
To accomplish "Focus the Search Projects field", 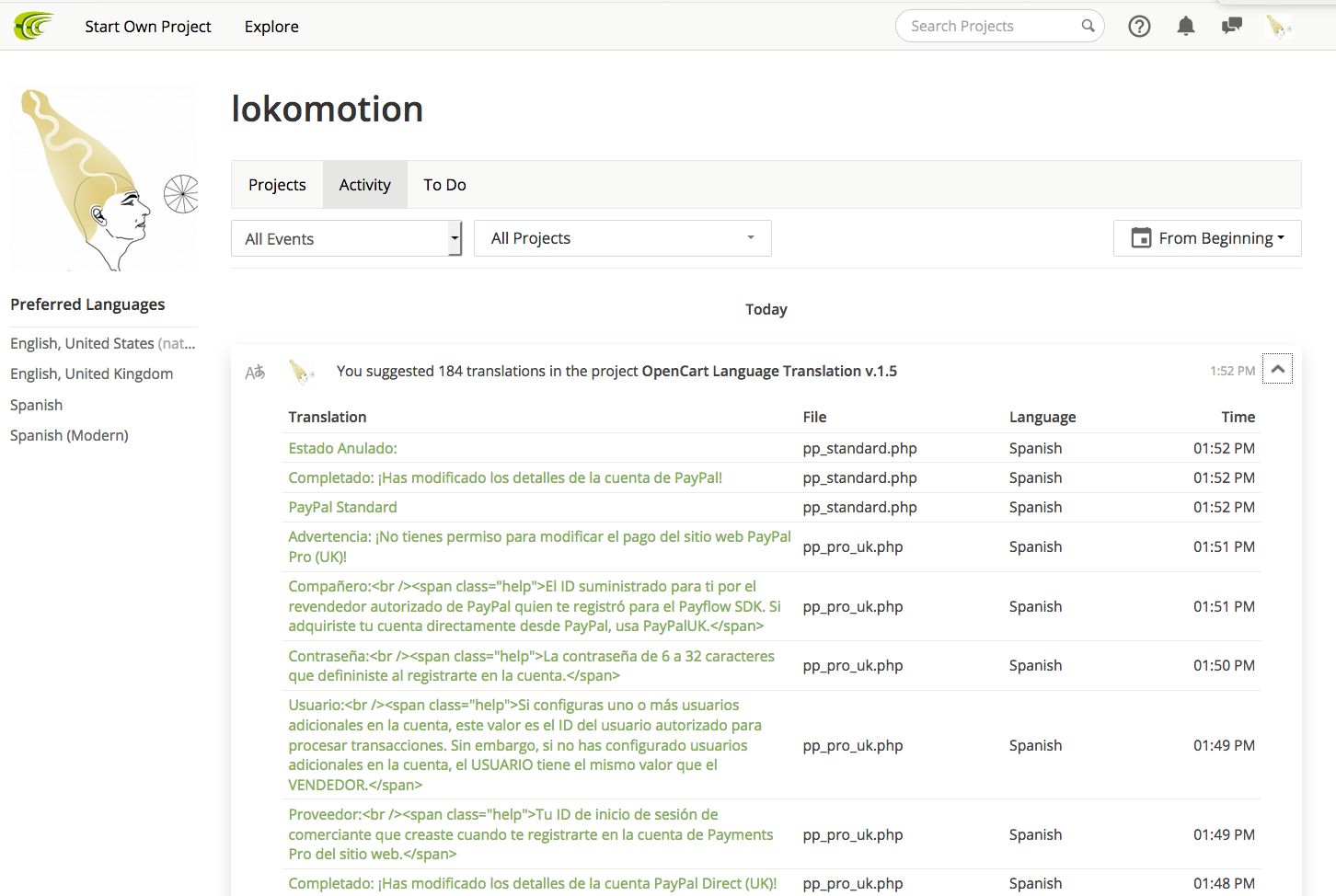I will click(x=999, y=26).
